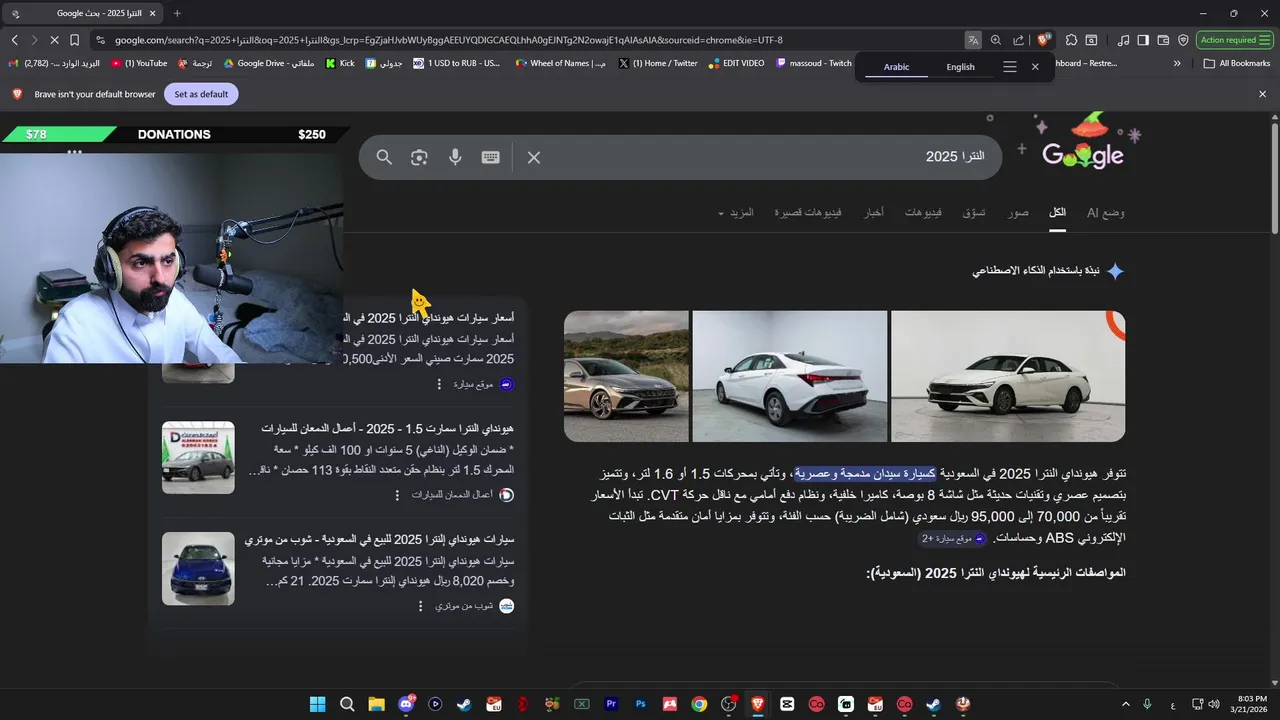Open the massoud - Twitch bookmark
1280x720 pixels.
[815, 63]
